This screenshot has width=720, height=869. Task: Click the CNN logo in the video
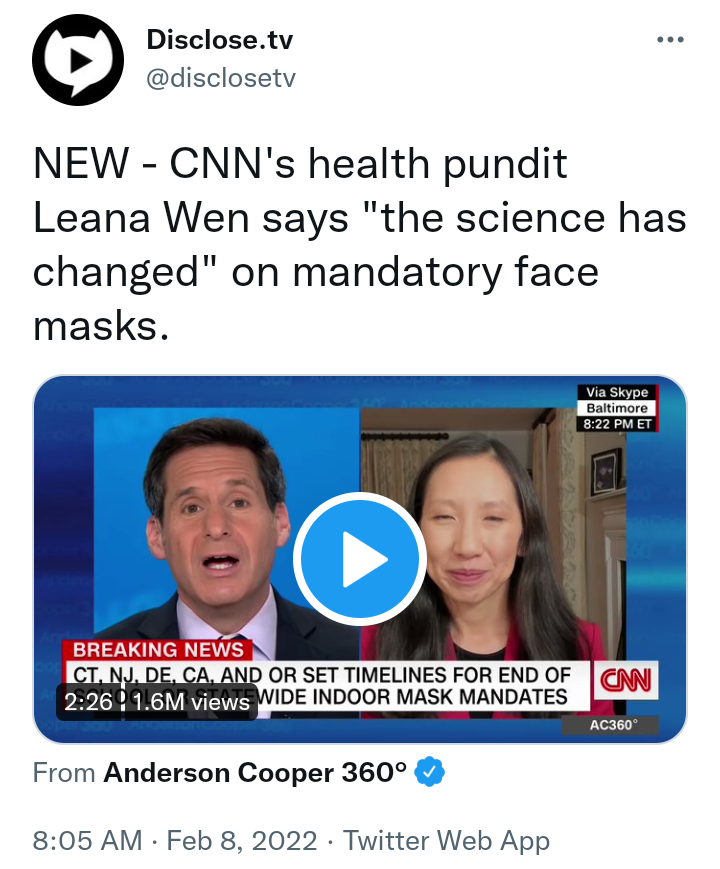(x=626, y=680)
